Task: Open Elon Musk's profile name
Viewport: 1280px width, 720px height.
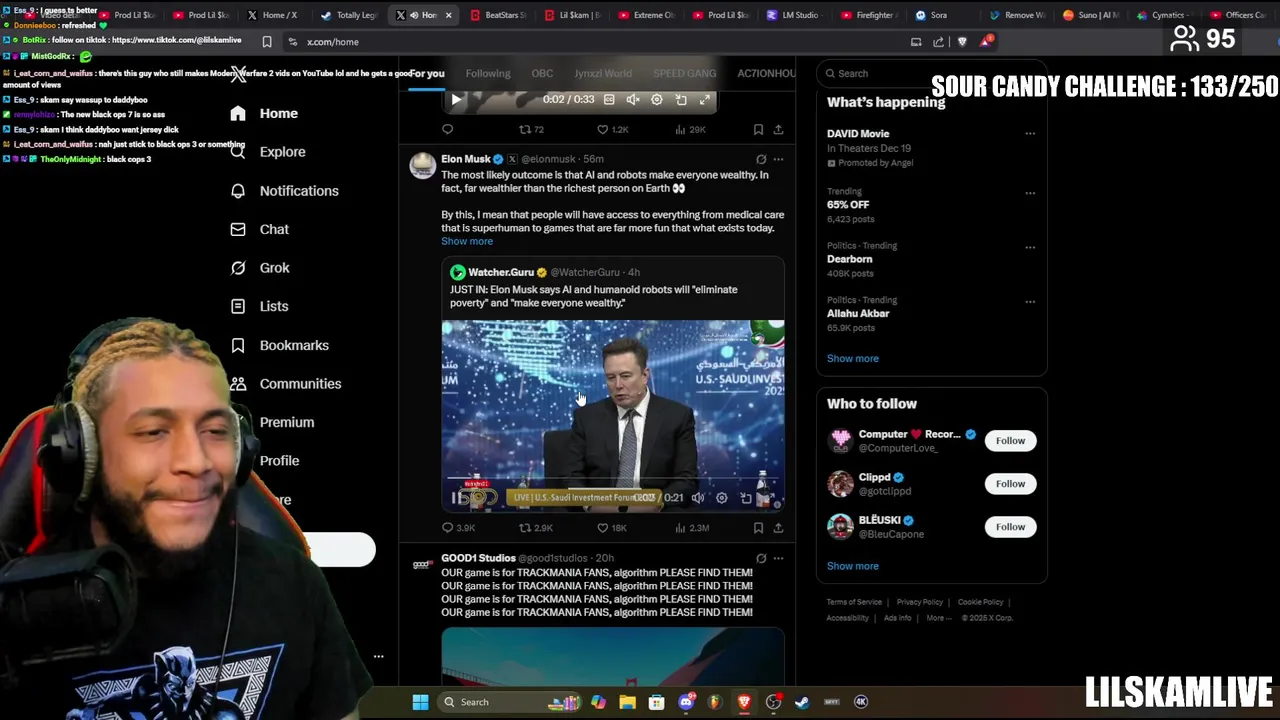Action: [x=466, y=159]
